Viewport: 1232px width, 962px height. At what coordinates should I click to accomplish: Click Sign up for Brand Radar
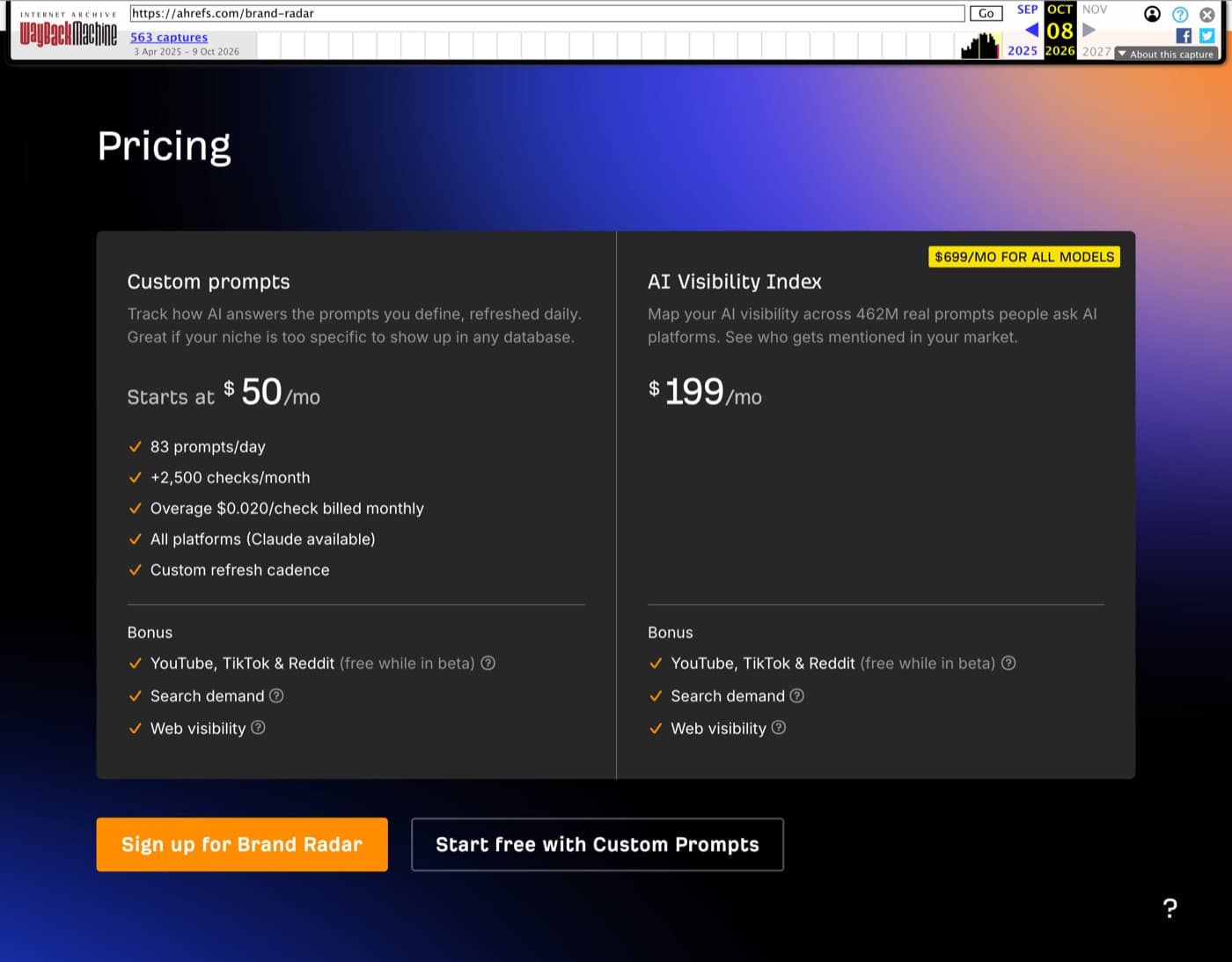[242, 844]
